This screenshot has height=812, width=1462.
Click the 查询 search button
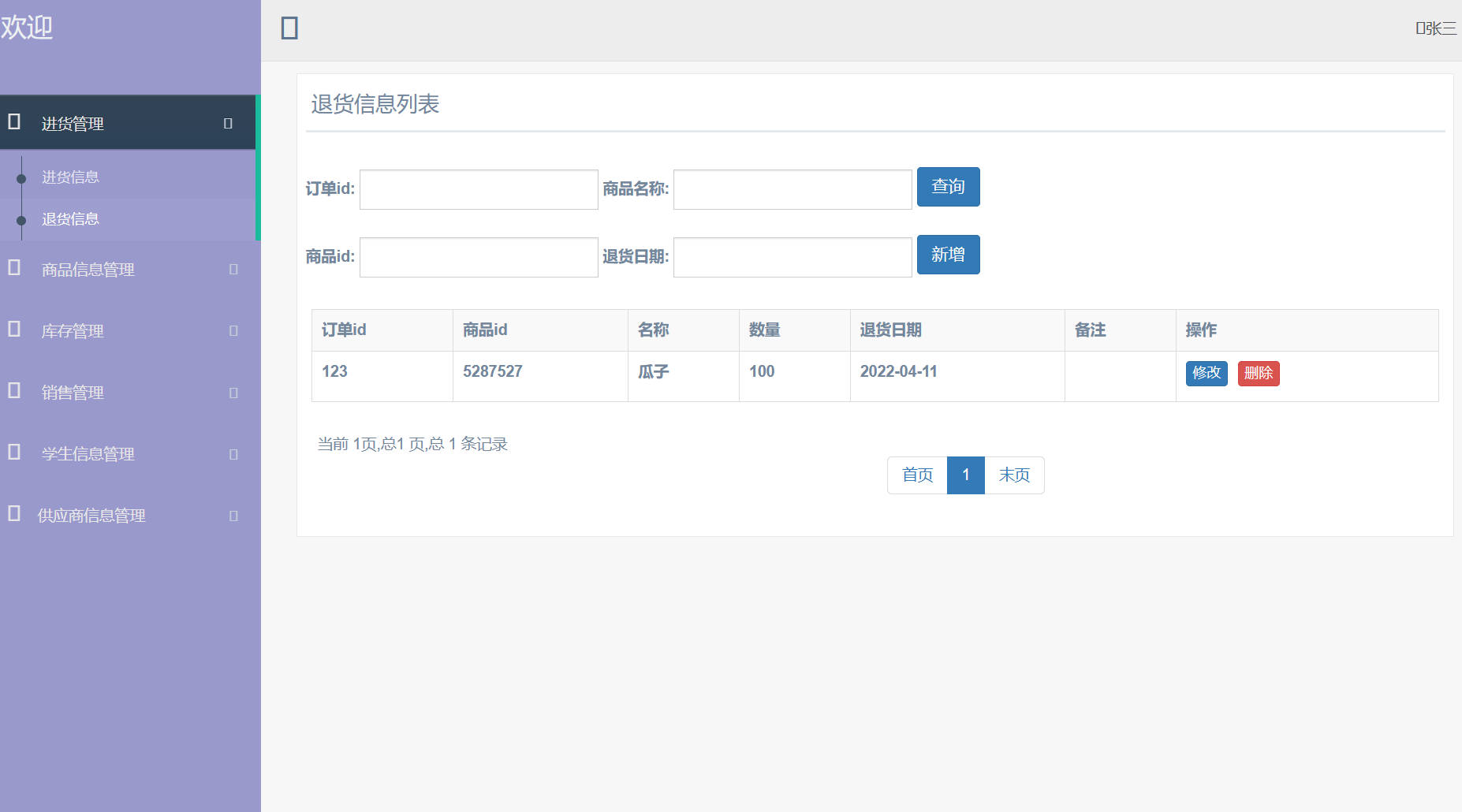[948, 187]
